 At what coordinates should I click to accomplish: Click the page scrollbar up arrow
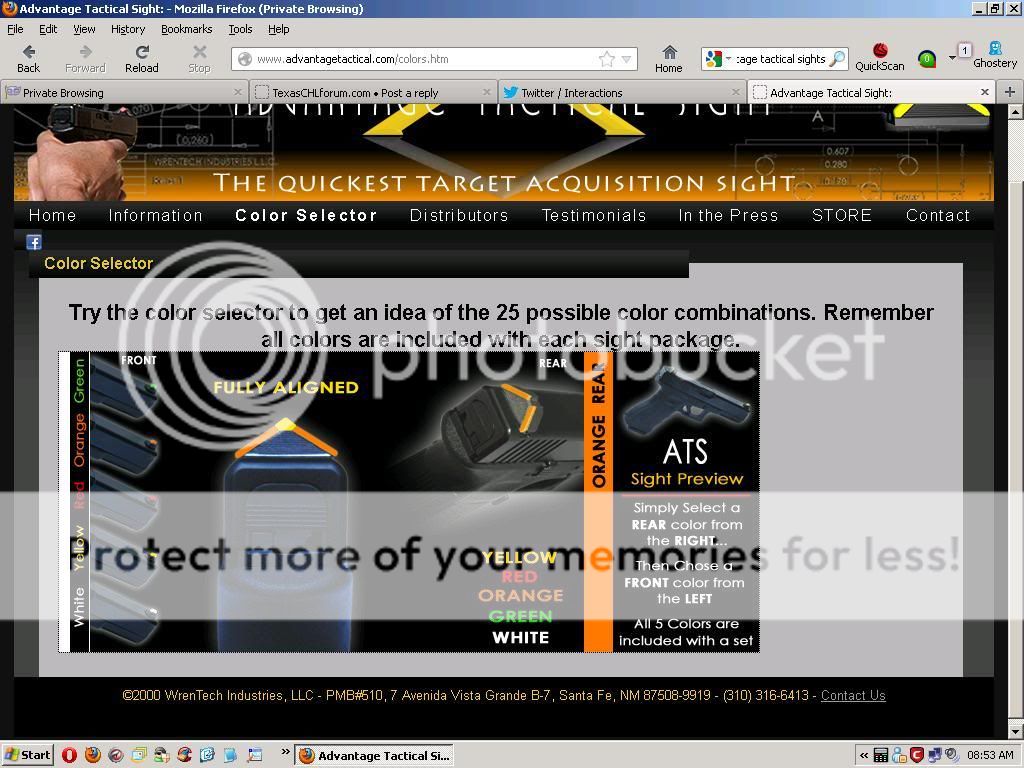pos(1016,112)
